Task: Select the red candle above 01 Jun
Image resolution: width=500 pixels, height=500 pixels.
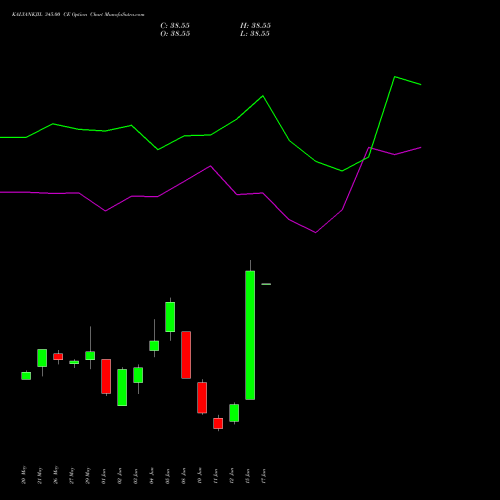Action: 106,376
